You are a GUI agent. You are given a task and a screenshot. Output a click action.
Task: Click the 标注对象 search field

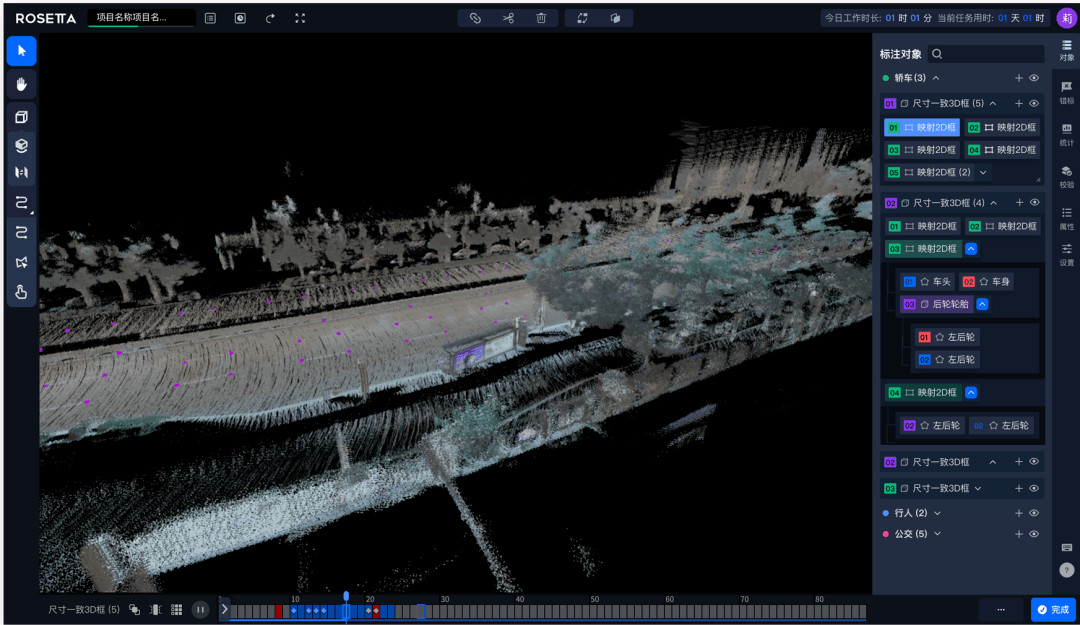[x=986, y=54]
